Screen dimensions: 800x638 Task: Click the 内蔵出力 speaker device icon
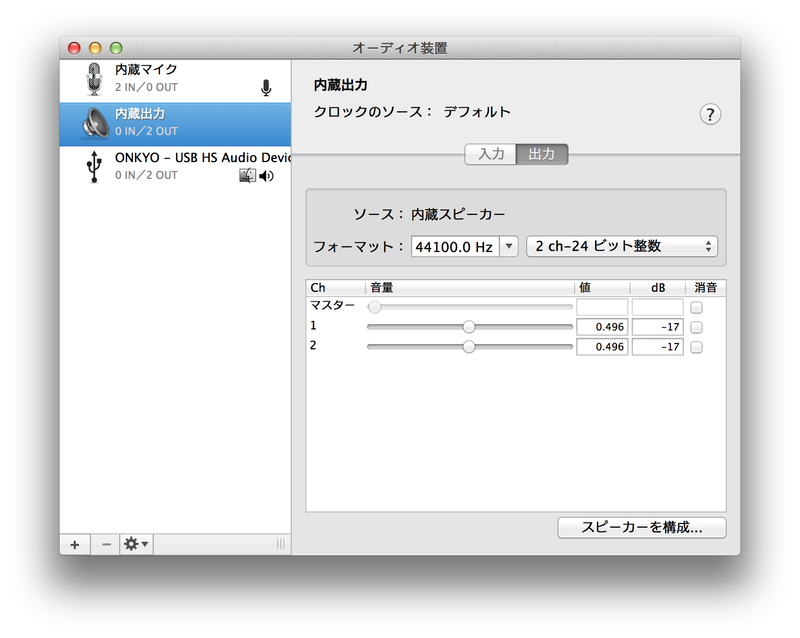pos(94,124)
